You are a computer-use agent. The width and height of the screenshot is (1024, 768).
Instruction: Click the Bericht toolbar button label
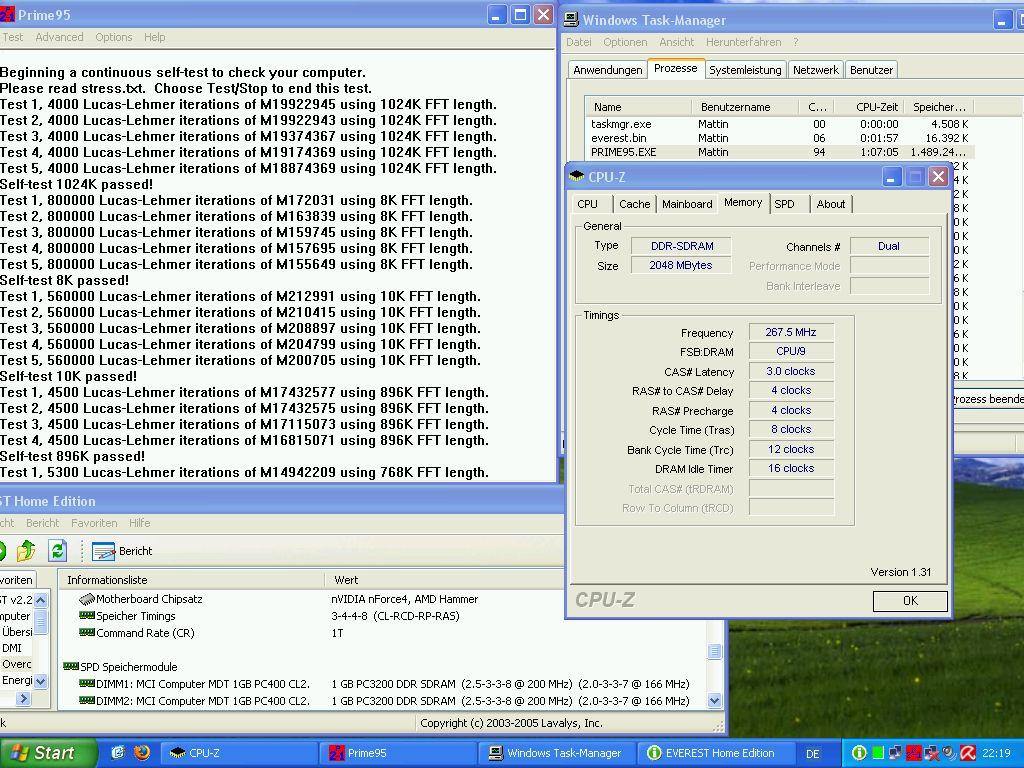(x=135, y=551)
